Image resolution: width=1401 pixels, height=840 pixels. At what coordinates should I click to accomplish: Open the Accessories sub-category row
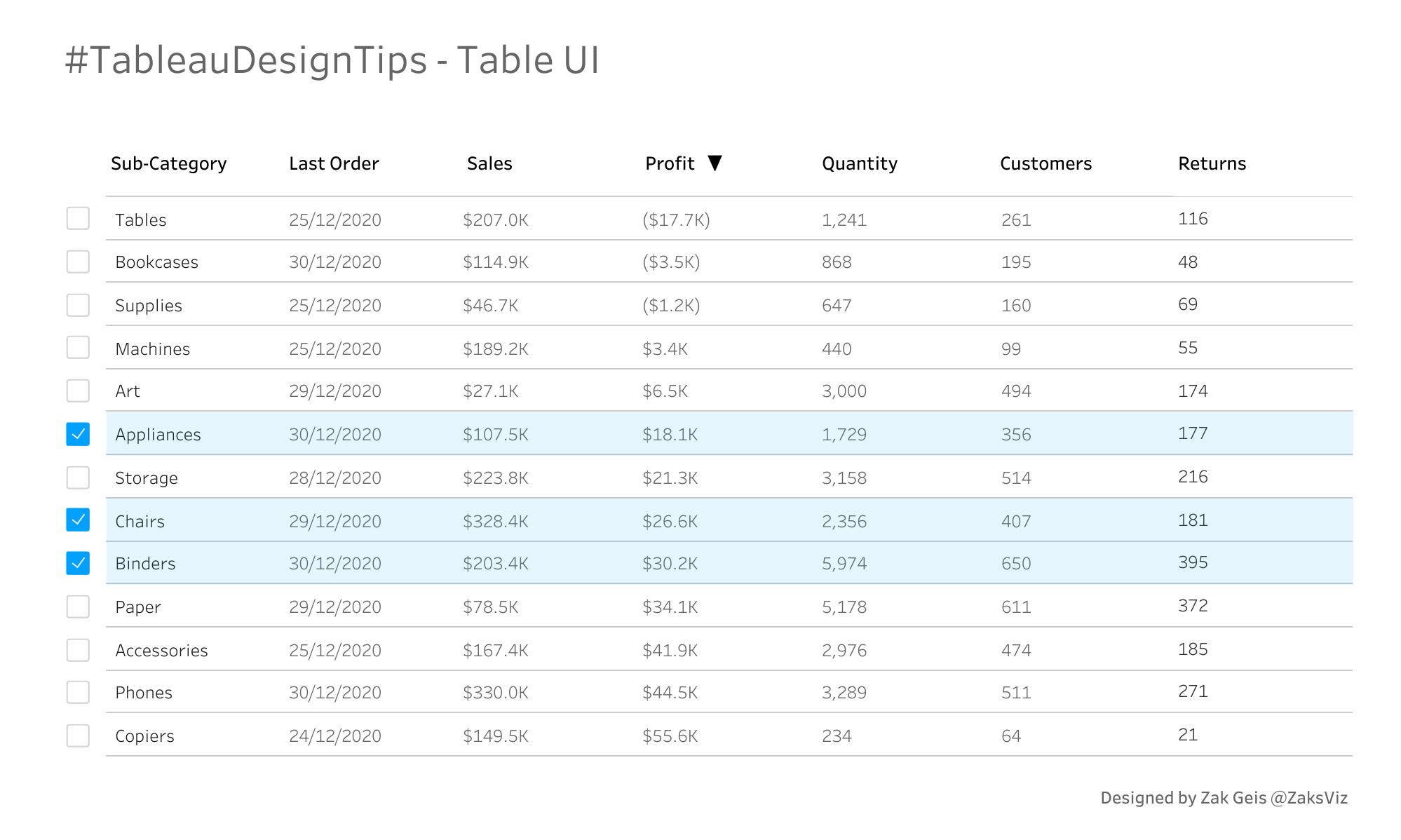[161, 651]
